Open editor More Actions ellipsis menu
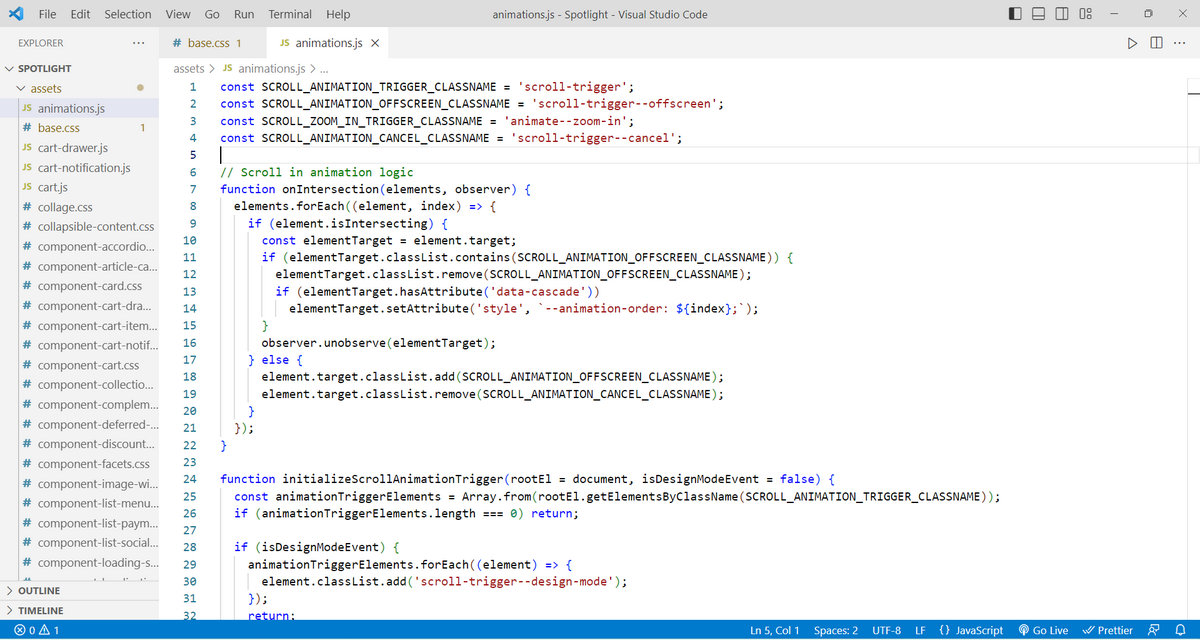The height and width of the screenshot is (640, 1200). (x=1180, y=43)
